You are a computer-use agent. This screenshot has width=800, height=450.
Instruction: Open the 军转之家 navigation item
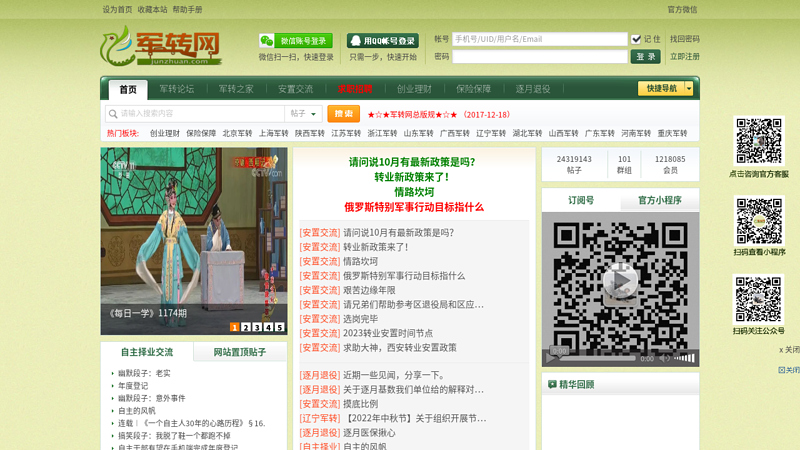[236, 89]
